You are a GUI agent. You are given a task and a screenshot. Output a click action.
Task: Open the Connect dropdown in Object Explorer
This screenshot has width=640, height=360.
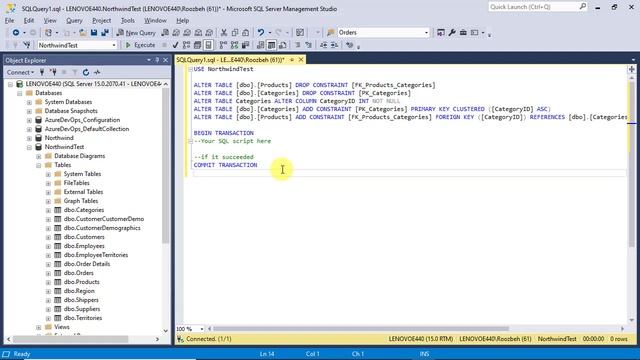pyautogui.click(x=20, y=72)
